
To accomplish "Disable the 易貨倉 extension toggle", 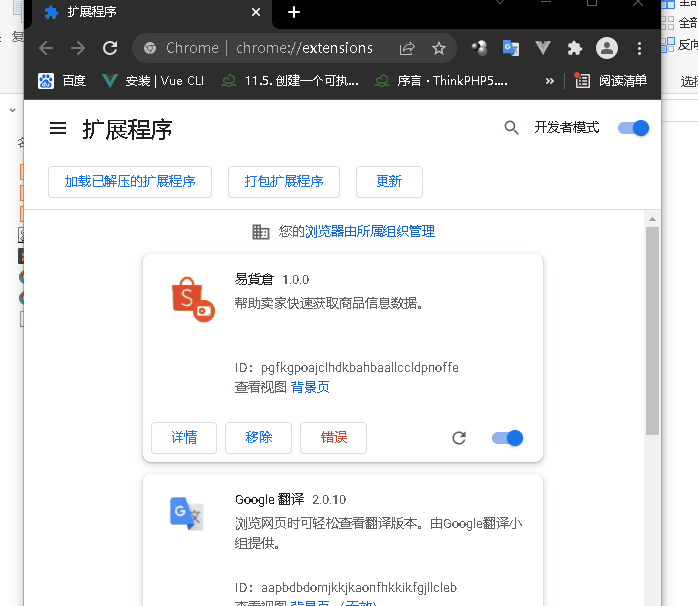I will pos(507,438).
